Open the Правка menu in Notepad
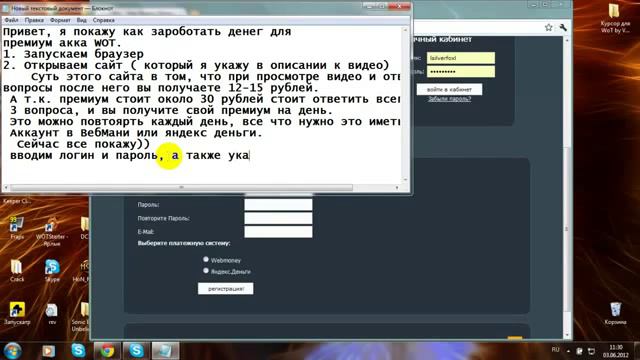640x360 pixels. point(34,20)
